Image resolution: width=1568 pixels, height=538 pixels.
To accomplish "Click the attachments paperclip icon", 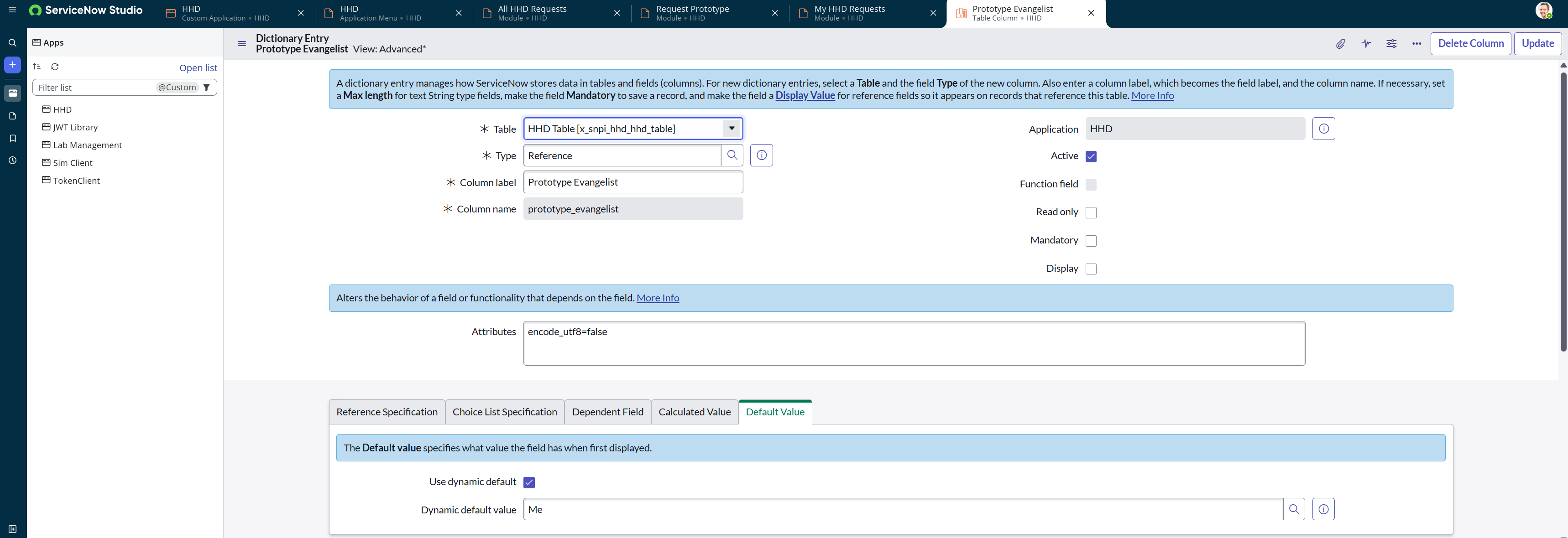I will [1340, 44].
